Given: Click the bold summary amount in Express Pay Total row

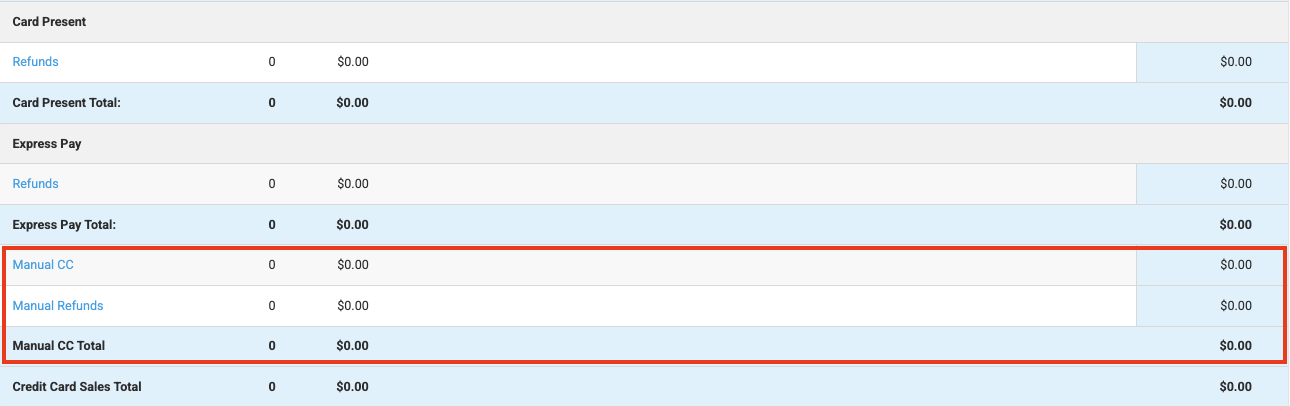Looking at the screenshot, I should (1236, 225).
